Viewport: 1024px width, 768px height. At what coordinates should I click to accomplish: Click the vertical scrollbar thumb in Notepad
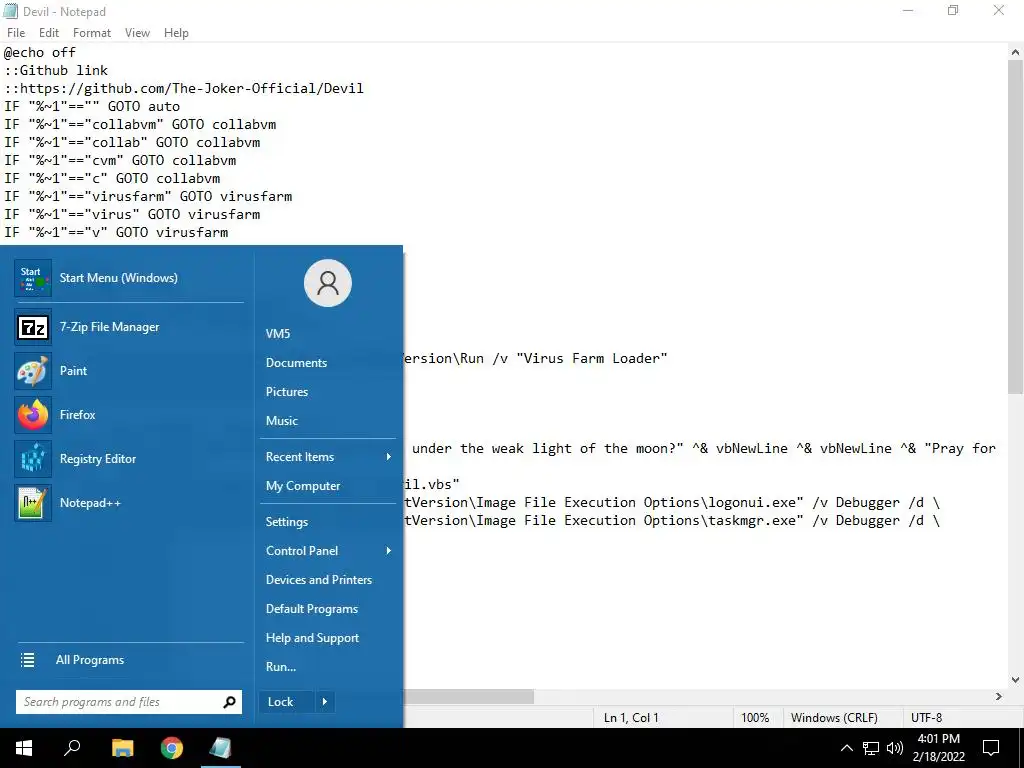coord(1015,227)
